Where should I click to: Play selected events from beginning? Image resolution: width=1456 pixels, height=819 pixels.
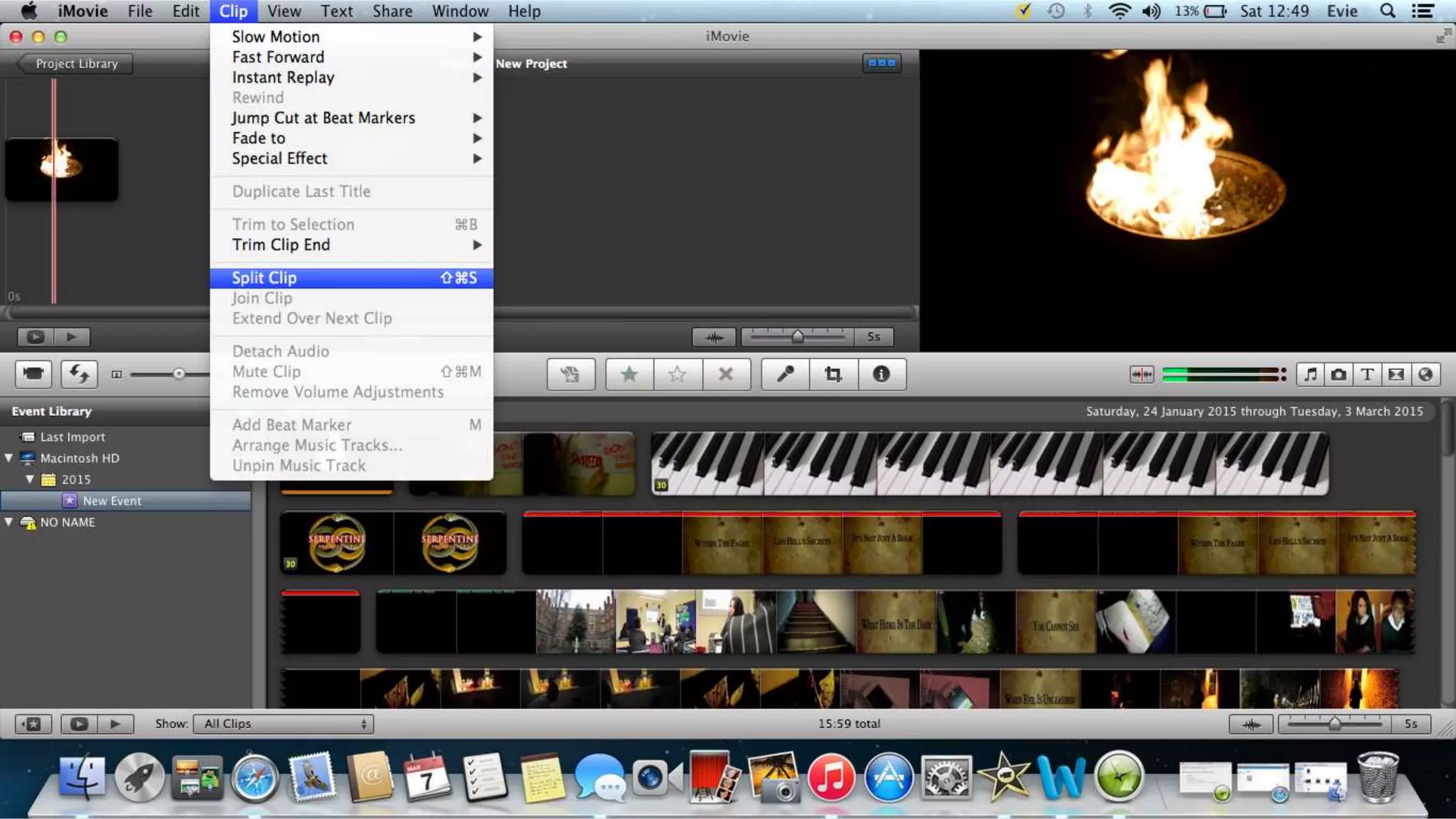(x=115, y=724)
